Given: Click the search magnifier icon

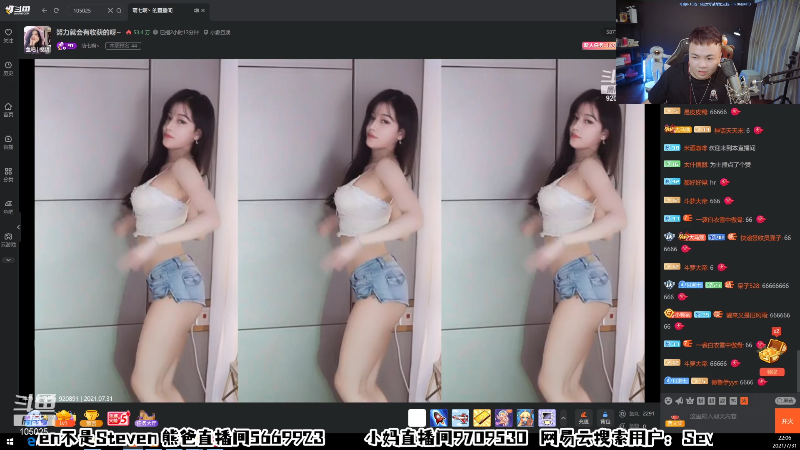Looking at the screenshot, I should click(x=119, y=10).
